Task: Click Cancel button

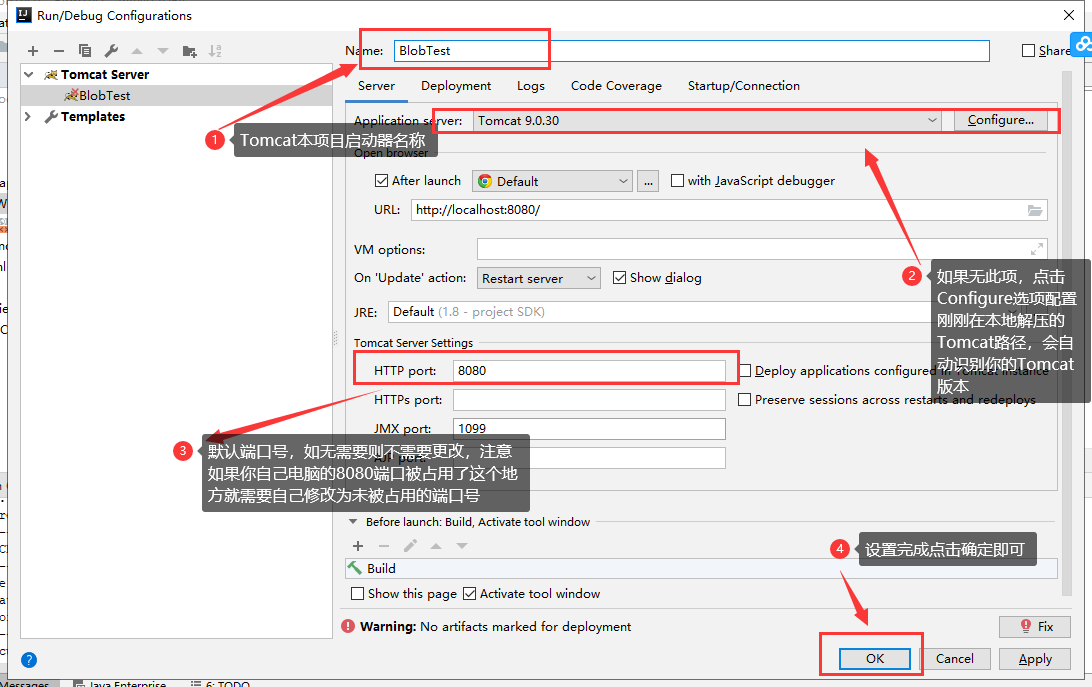Action: (954, 658)
